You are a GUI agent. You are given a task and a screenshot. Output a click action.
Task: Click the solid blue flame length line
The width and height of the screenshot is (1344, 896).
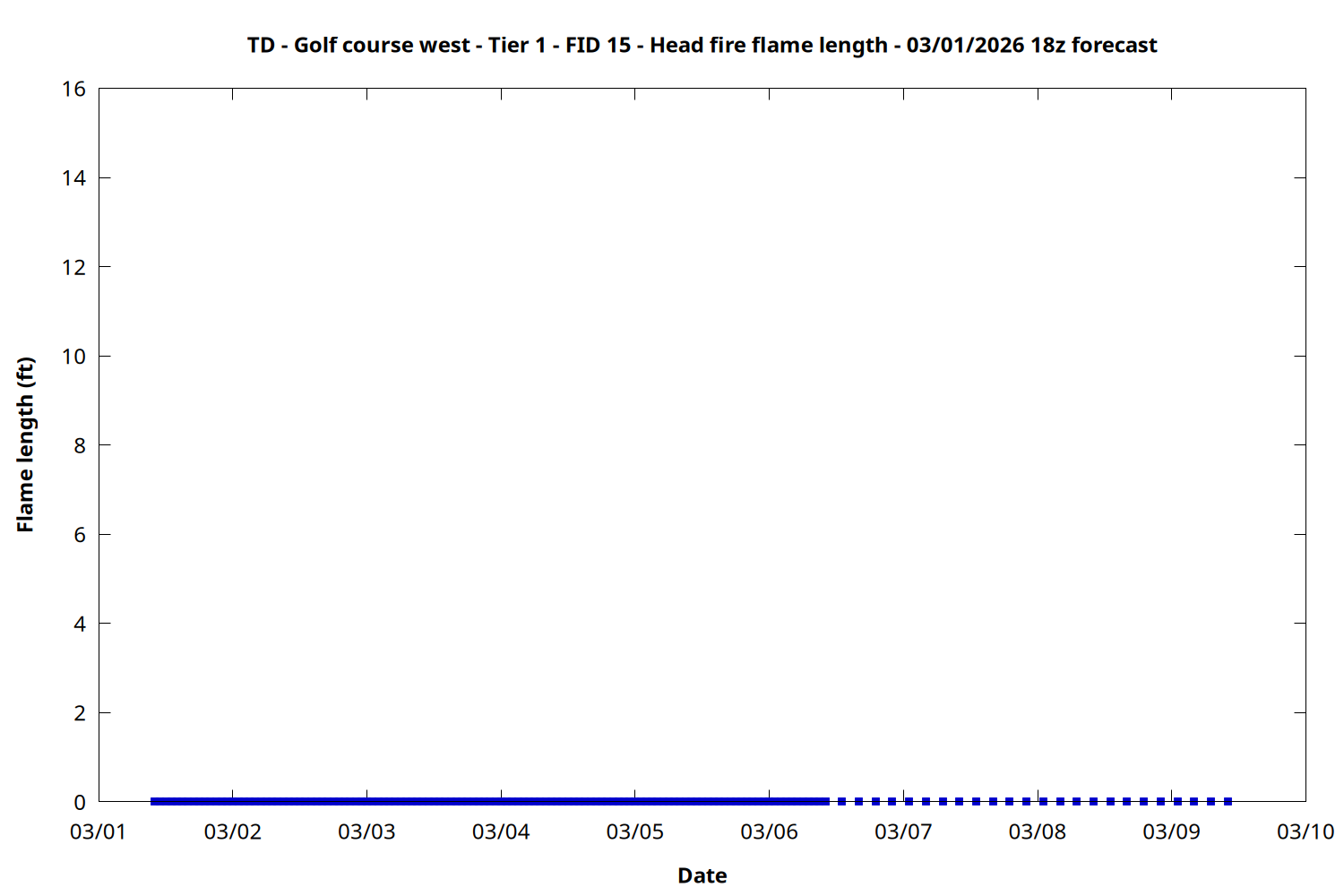488,801
